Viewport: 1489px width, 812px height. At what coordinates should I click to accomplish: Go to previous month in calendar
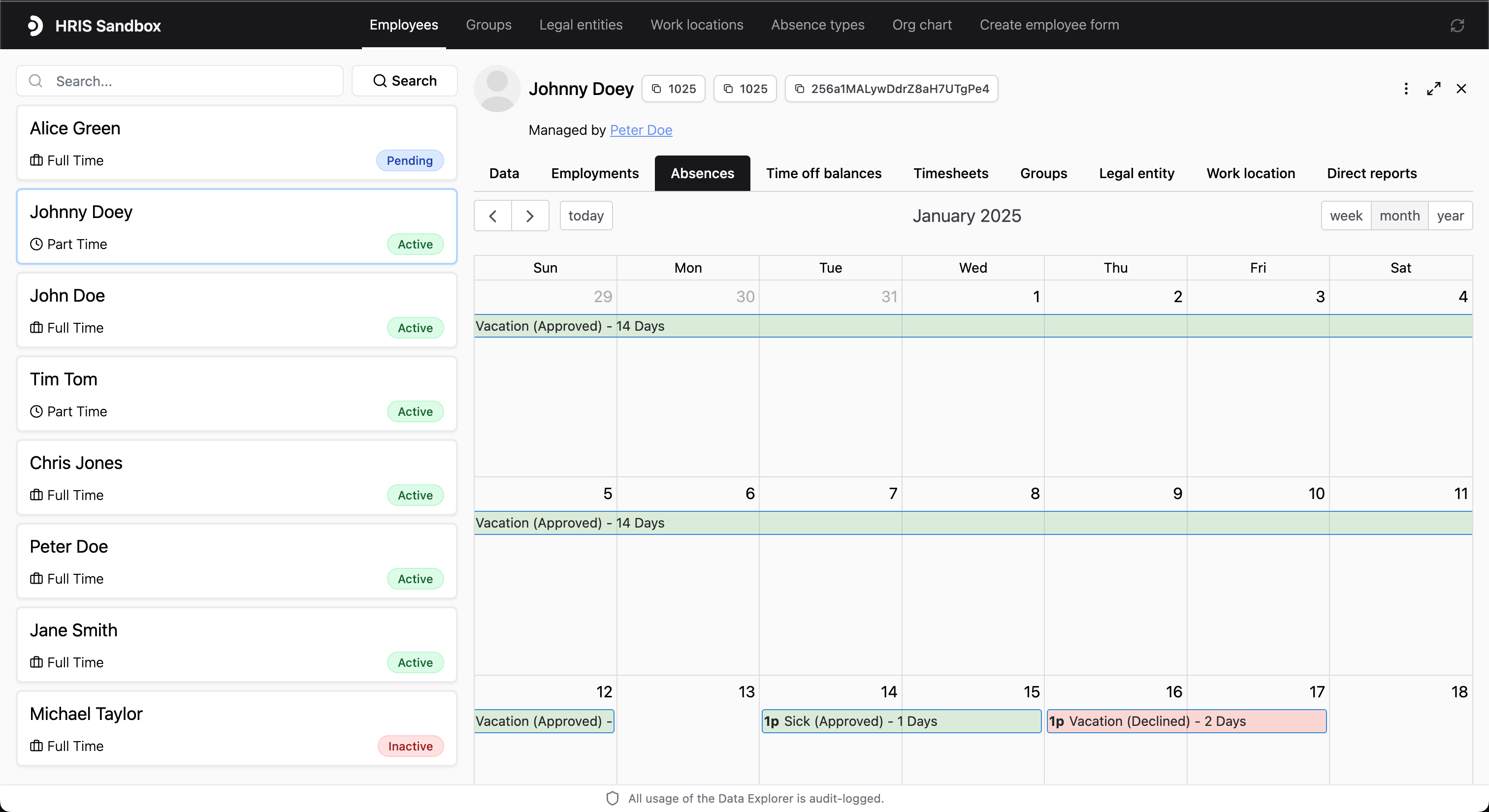tap(492, 216)
